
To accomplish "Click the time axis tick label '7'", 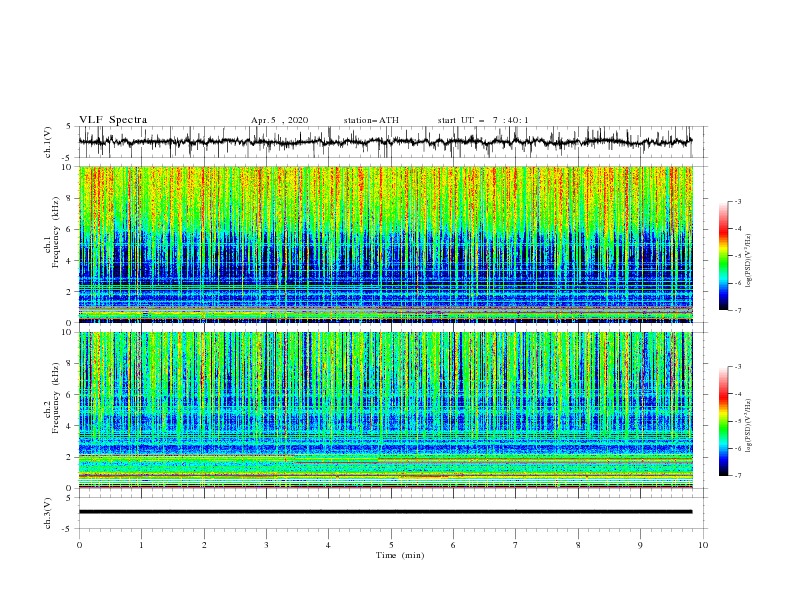I will (x=516, y=545).
